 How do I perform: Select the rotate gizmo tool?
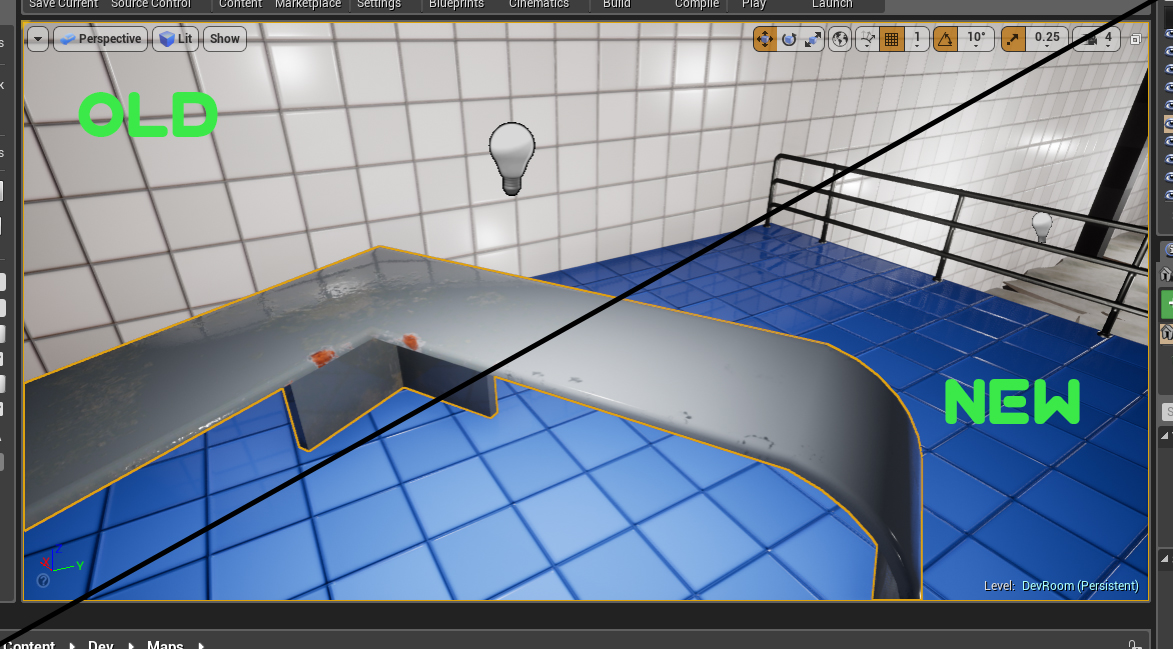[789, 39]
